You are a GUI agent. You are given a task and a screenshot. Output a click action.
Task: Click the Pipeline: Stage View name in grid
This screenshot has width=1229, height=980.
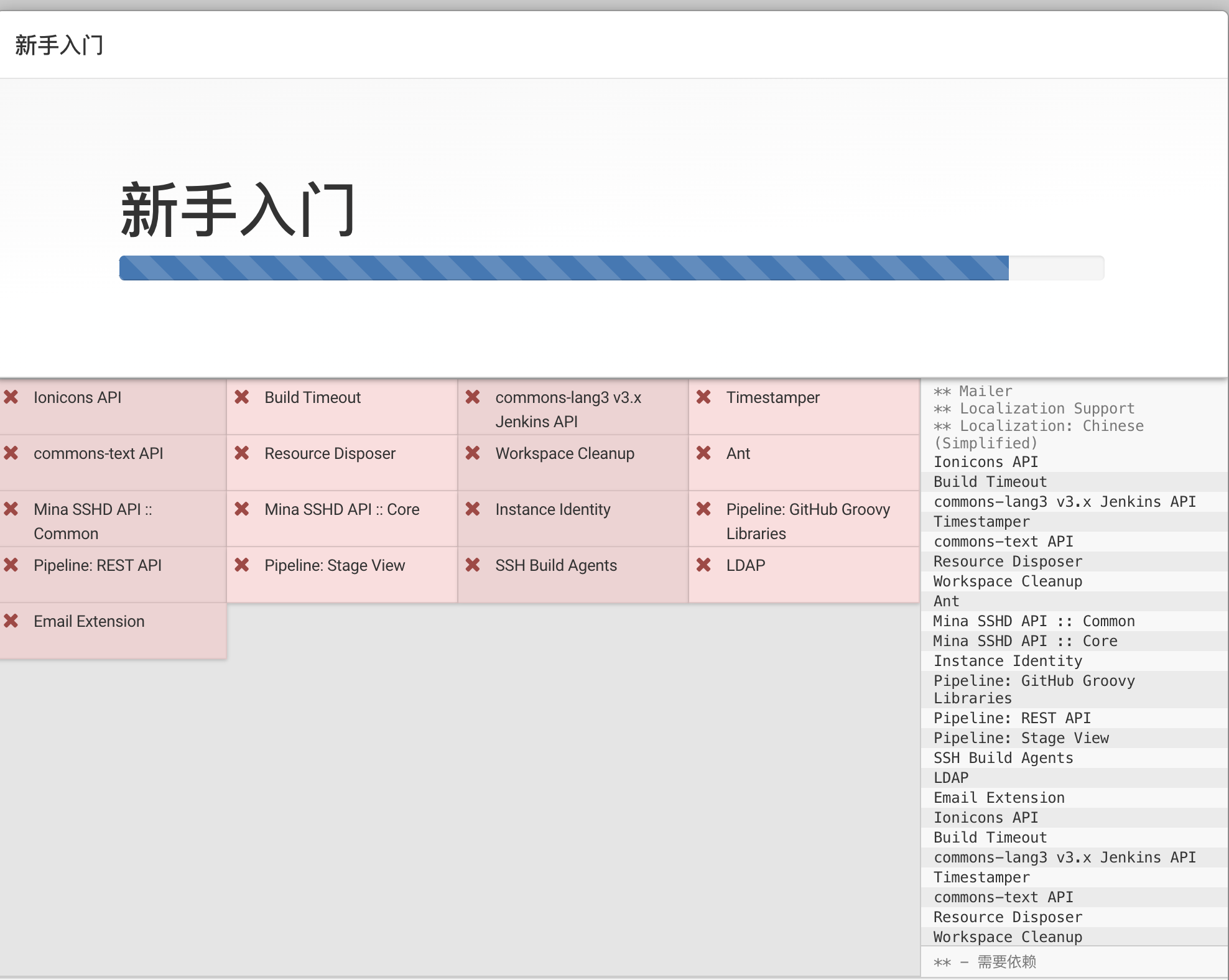(x=335, y=565)
